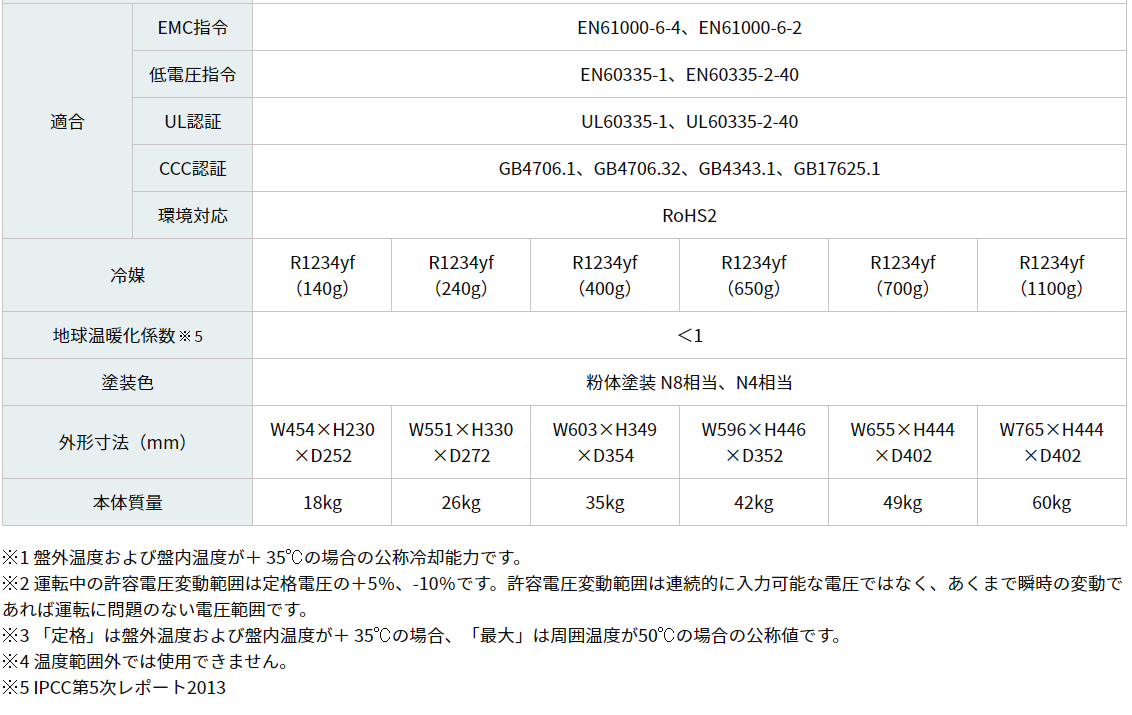Click the 粉体塗装 N8相当 paint color cell
The height and width of the screenshot is (715, 1132).
pos(689,382)
